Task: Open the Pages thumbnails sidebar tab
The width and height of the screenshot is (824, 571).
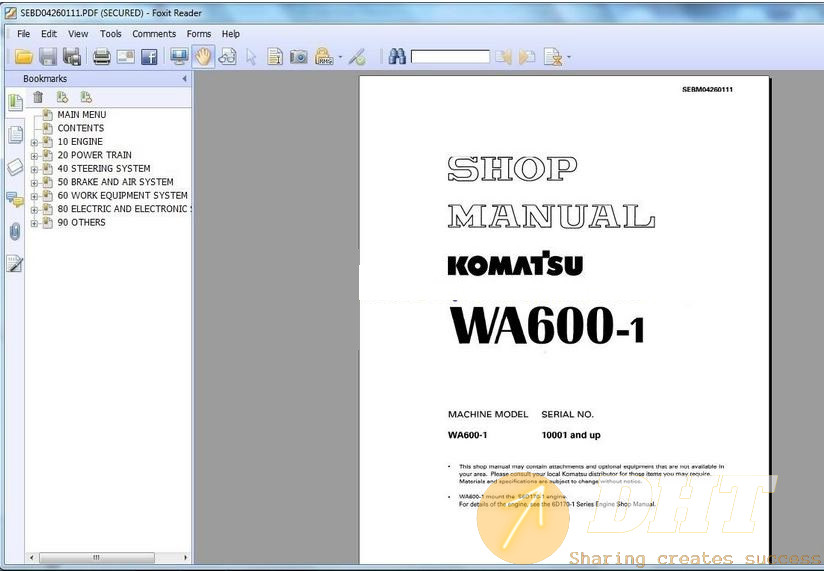Action: point(15,135)
